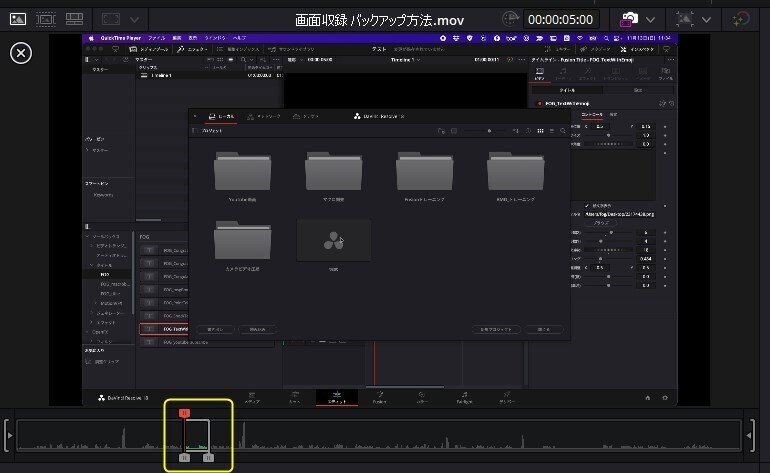Click the transform overlay icon
This screenshot has height=473, width=770.
685,19
